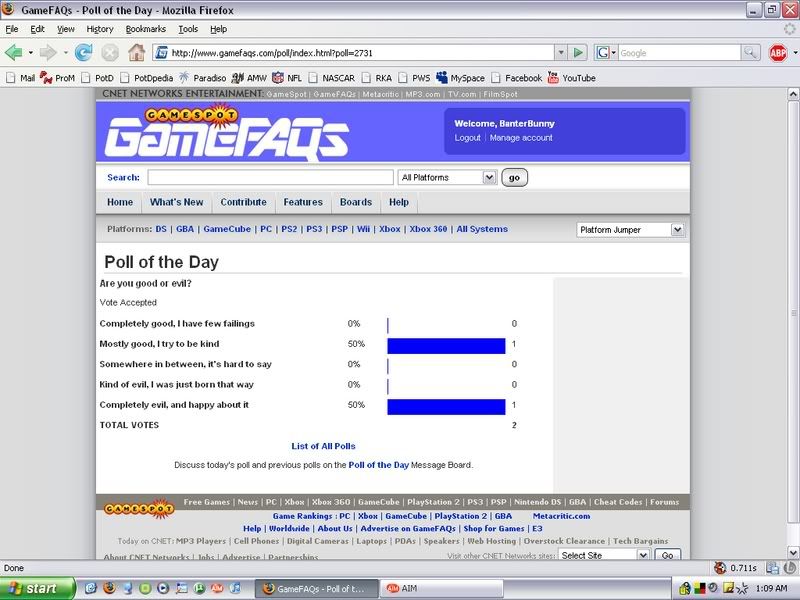This screenshot has width=800, height=600.
Task: Click the GameFAQs taskbar button
Action: point(316,588)
